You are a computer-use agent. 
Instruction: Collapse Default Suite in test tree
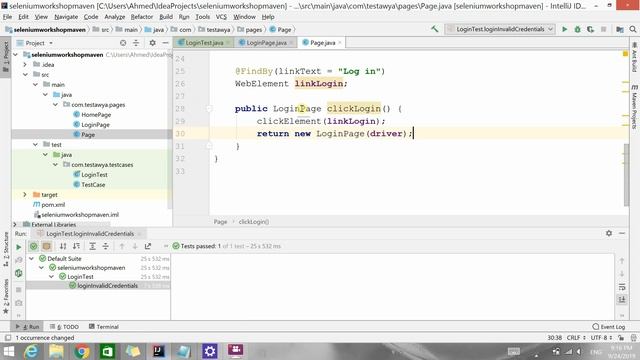[31, 258]
